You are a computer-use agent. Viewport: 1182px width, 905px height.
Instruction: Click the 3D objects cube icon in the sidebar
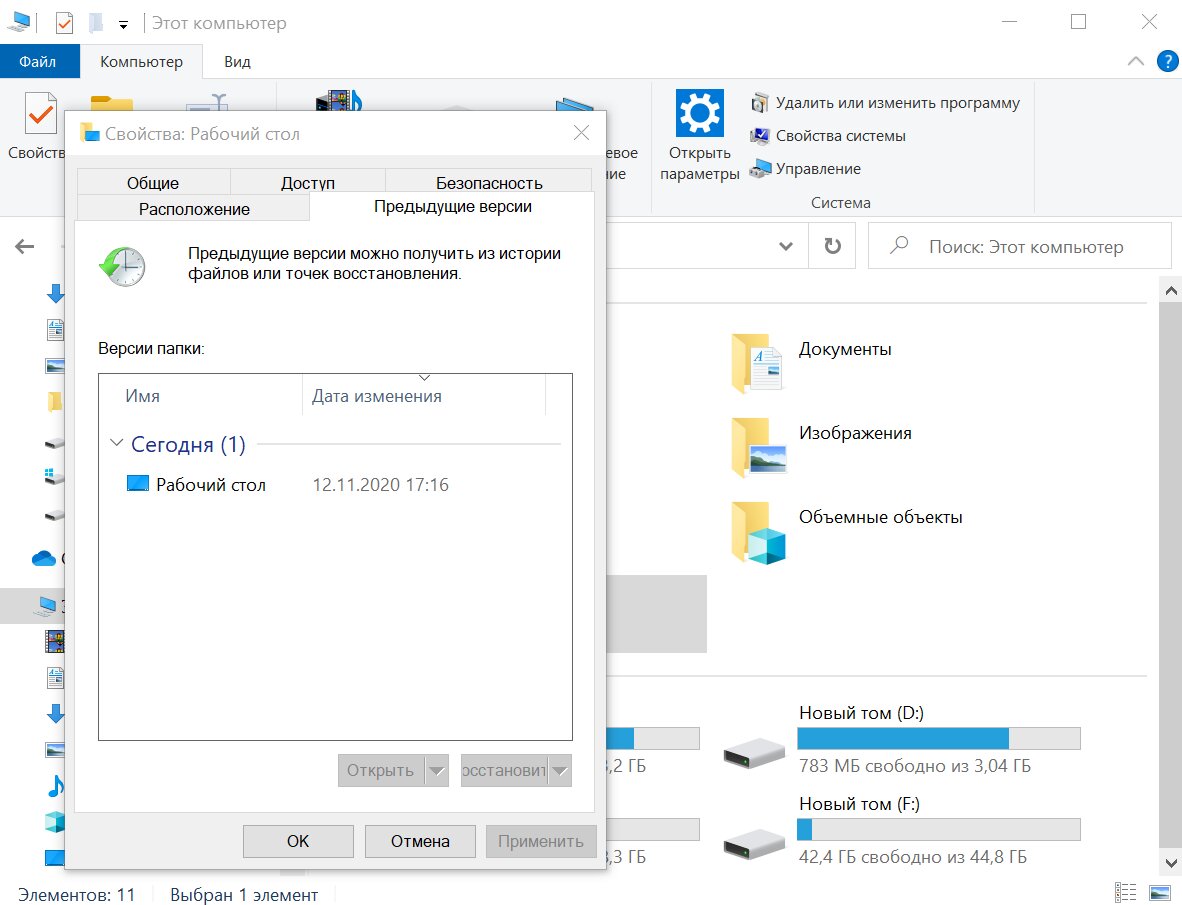pos(55,821)
